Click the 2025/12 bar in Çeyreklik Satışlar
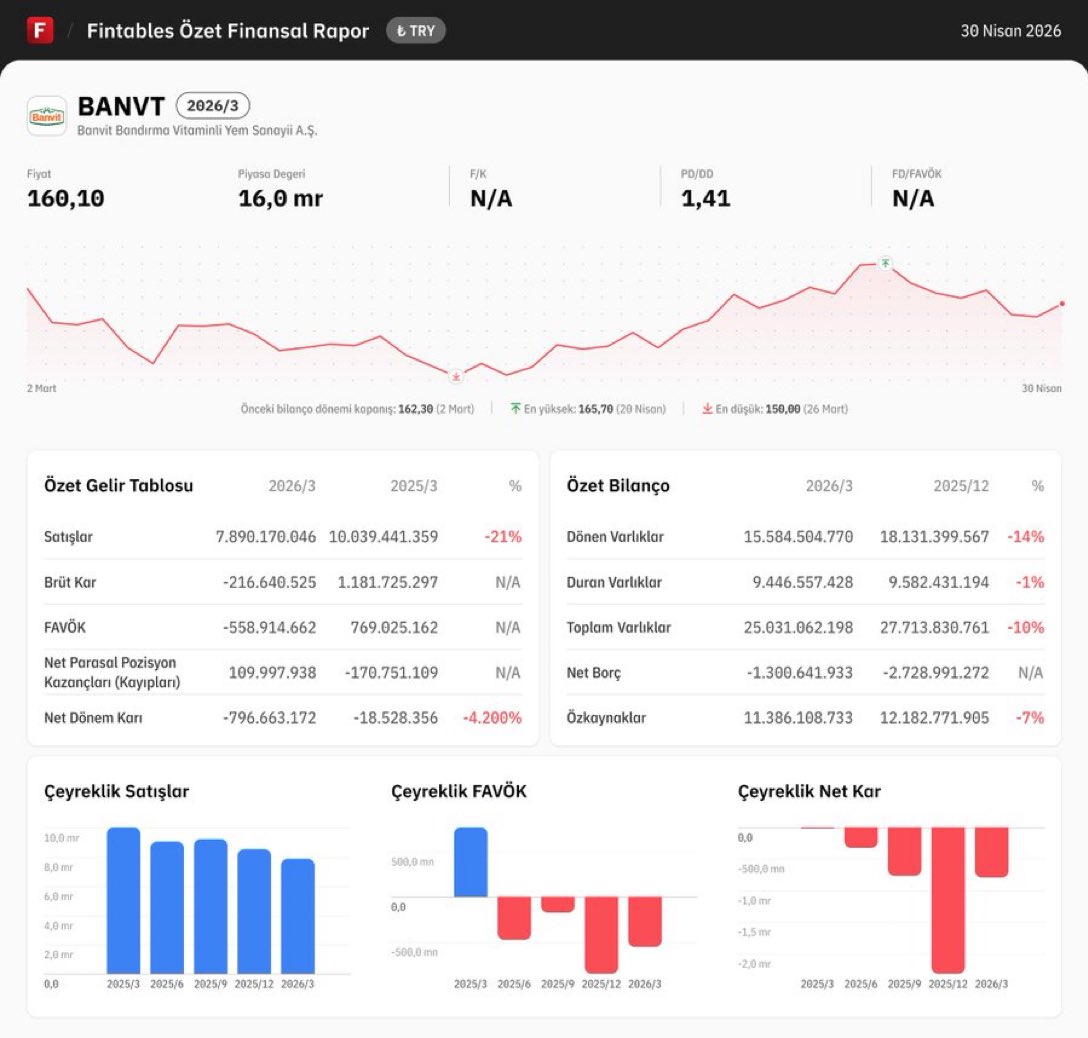1088x1038 pixels. coord(254,911)
